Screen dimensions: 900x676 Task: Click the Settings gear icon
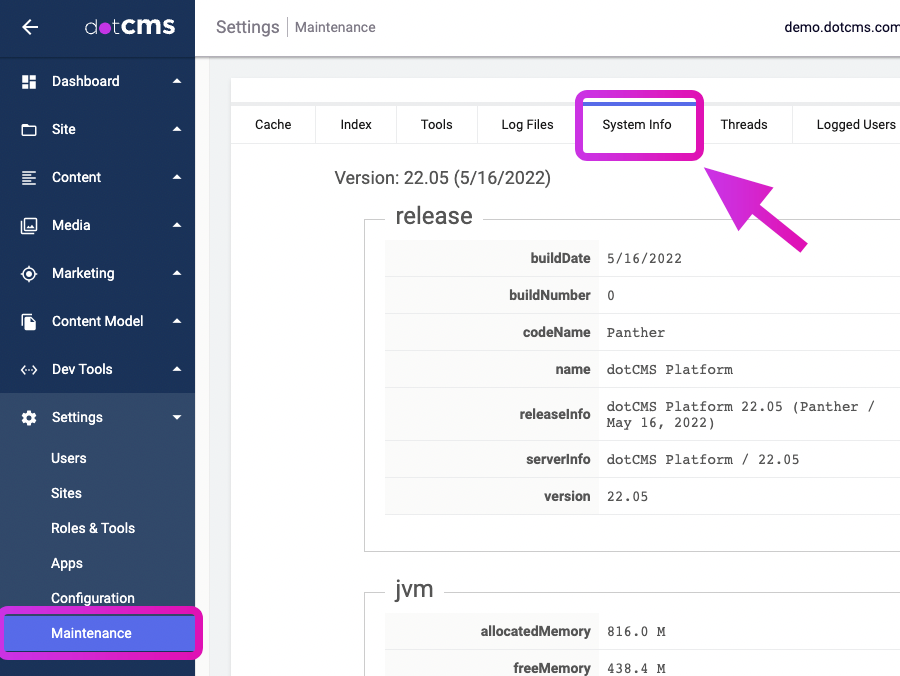pos(29,418)
